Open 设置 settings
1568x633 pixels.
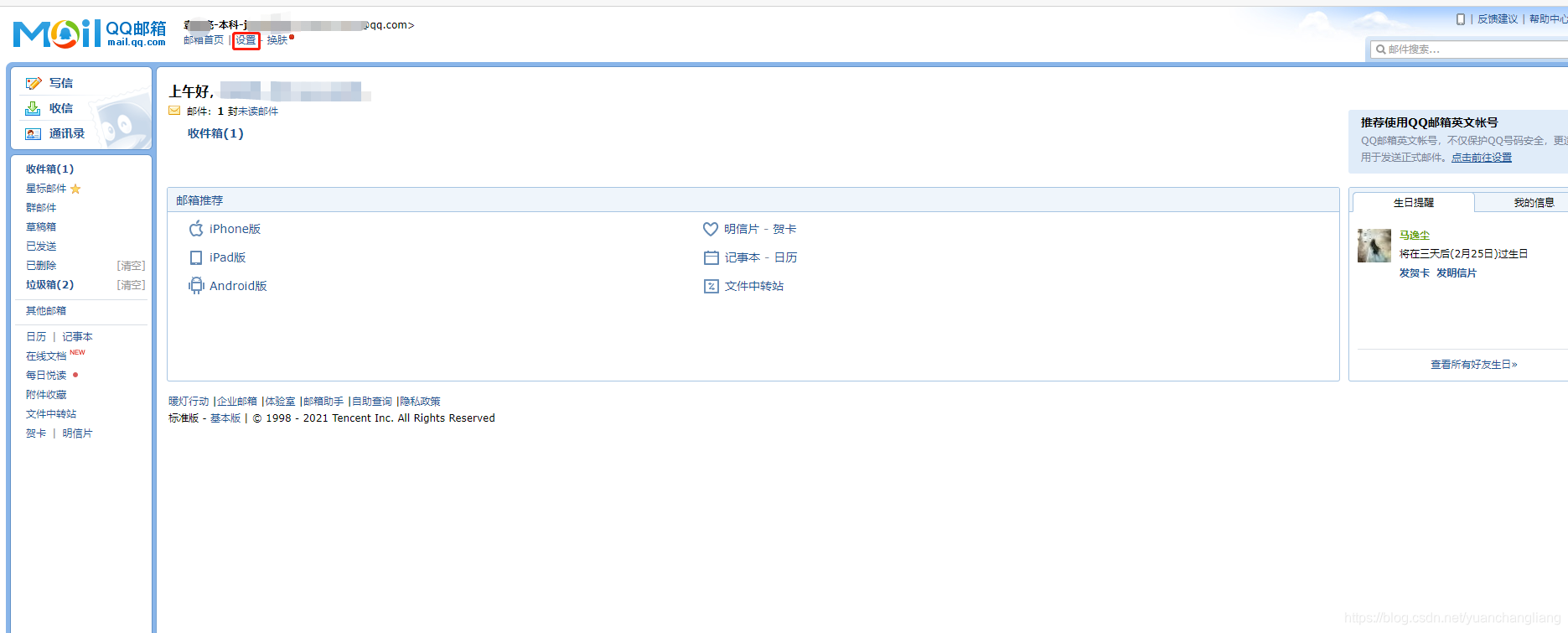(246, 40)
